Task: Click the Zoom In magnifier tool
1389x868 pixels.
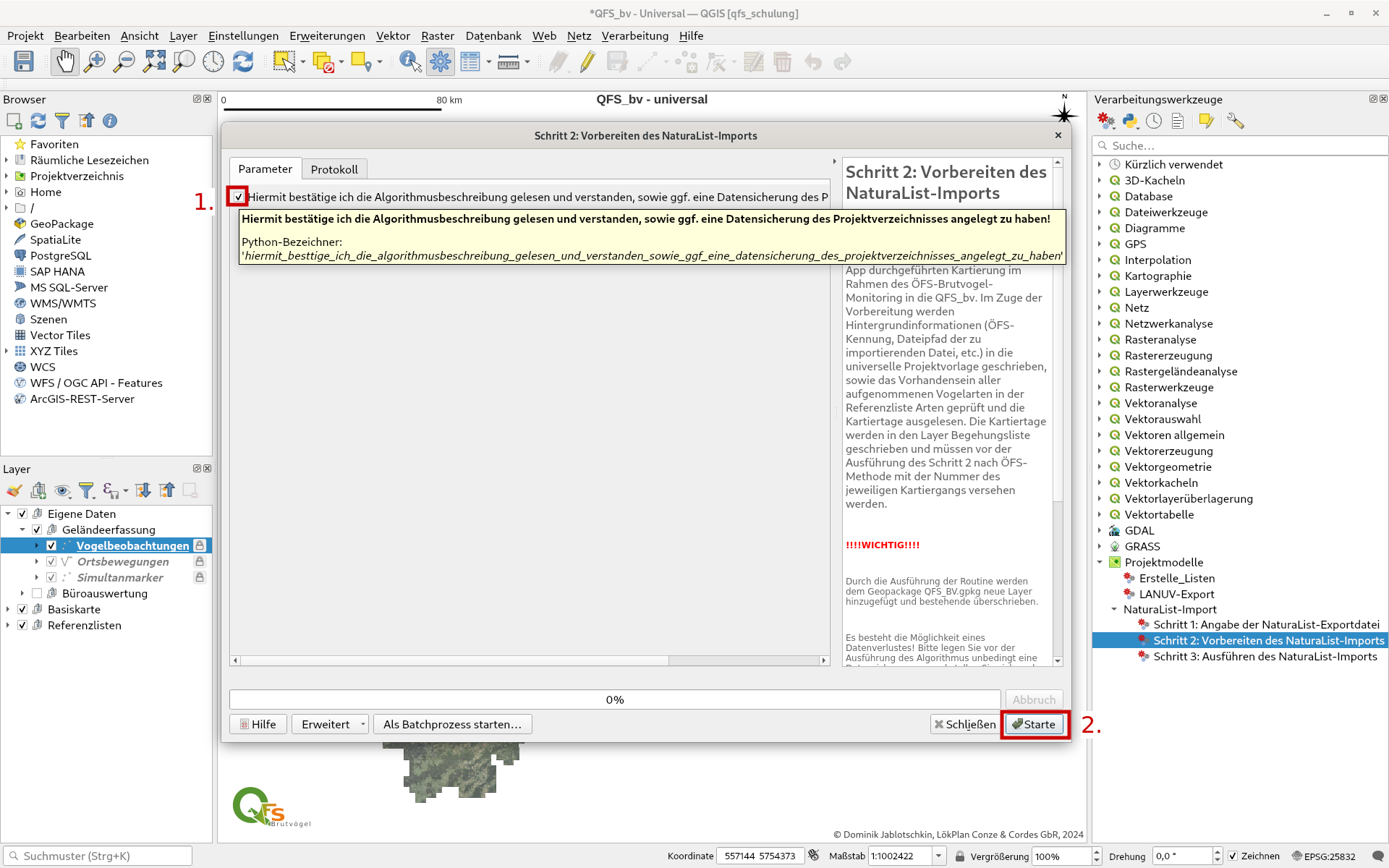Action: (x=95, y=62)
